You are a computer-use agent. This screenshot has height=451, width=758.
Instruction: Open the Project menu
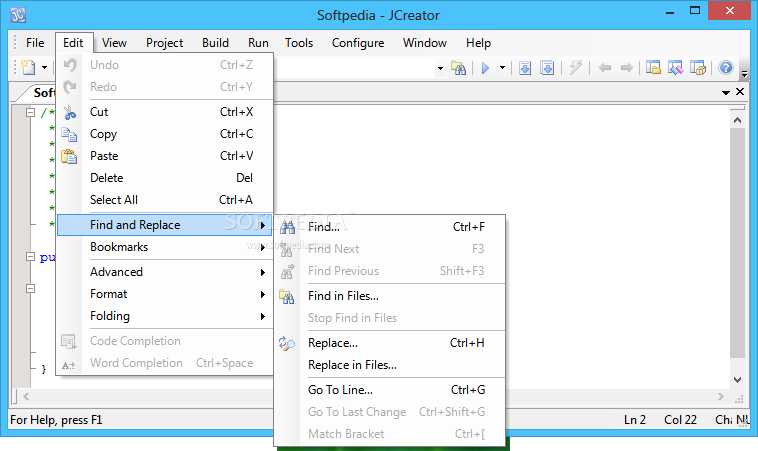[164, 43]
